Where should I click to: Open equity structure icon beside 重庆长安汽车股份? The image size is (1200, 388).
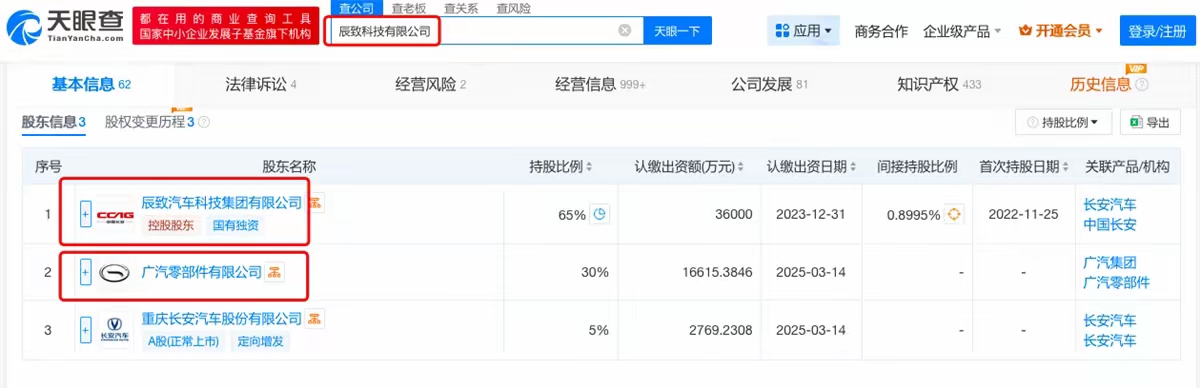315,319
